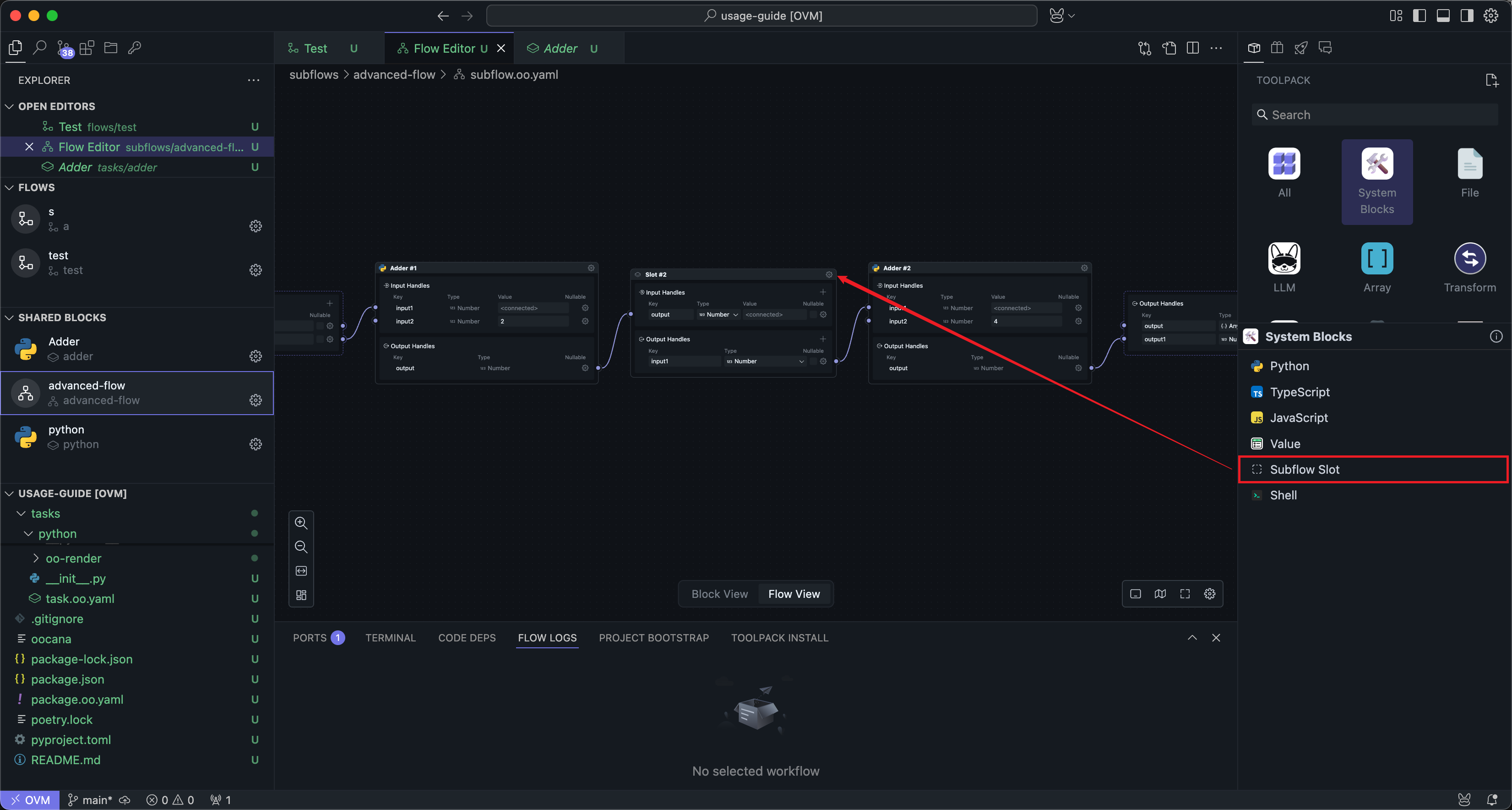Click zoom out magnifier on canvas

click(301, 547)
